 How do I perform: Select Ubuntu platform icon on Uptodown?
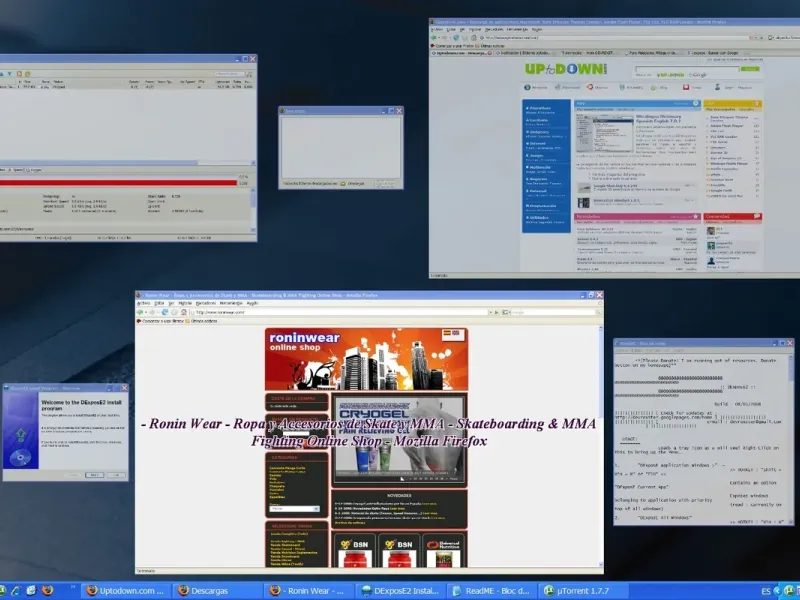coord(590,87)
